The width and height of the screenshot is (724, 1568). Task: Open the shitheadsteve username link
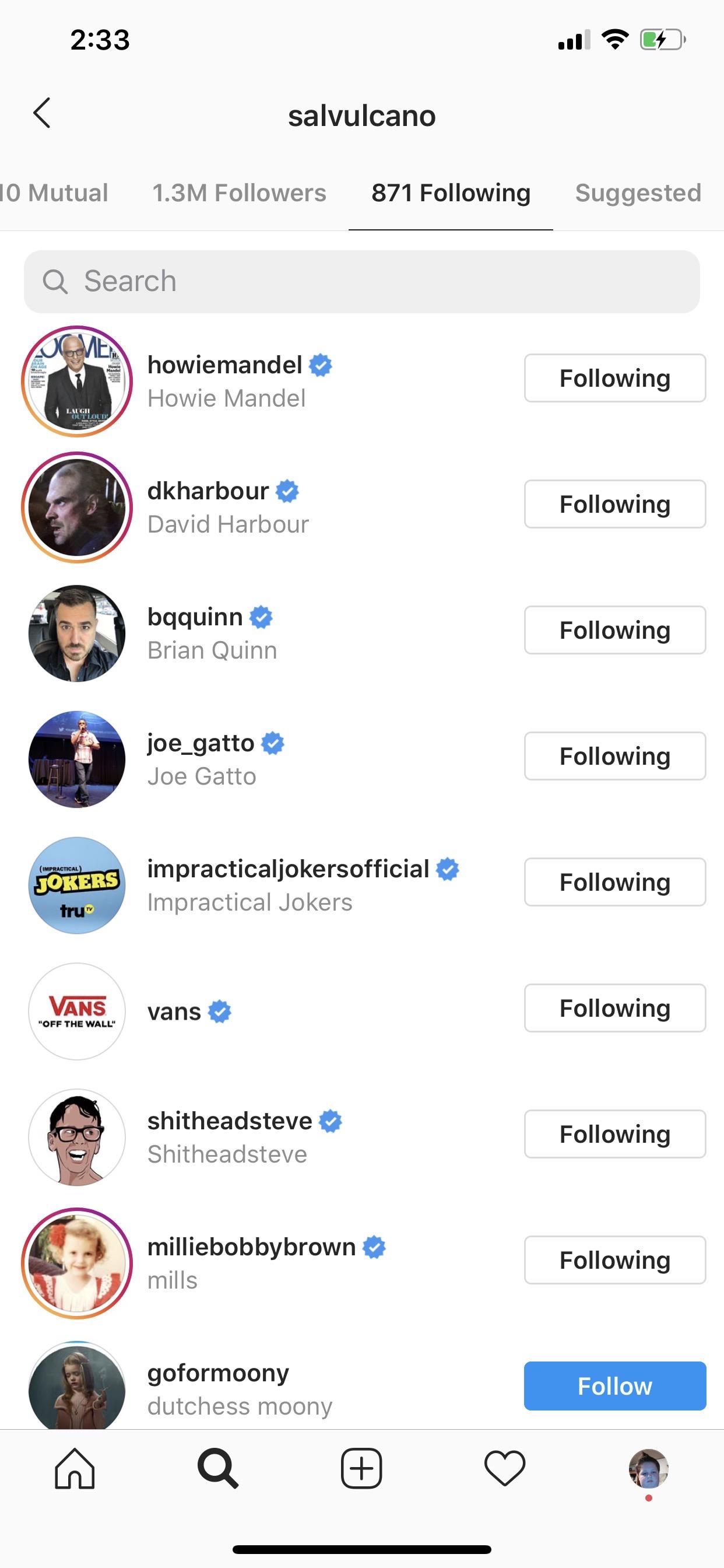click(x=229, y=1121)
